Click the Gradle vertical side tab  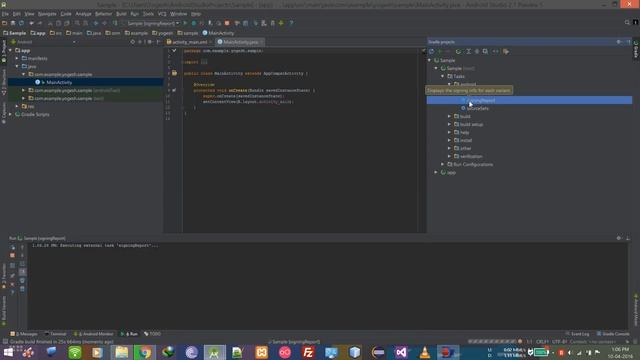click(636, 49)
